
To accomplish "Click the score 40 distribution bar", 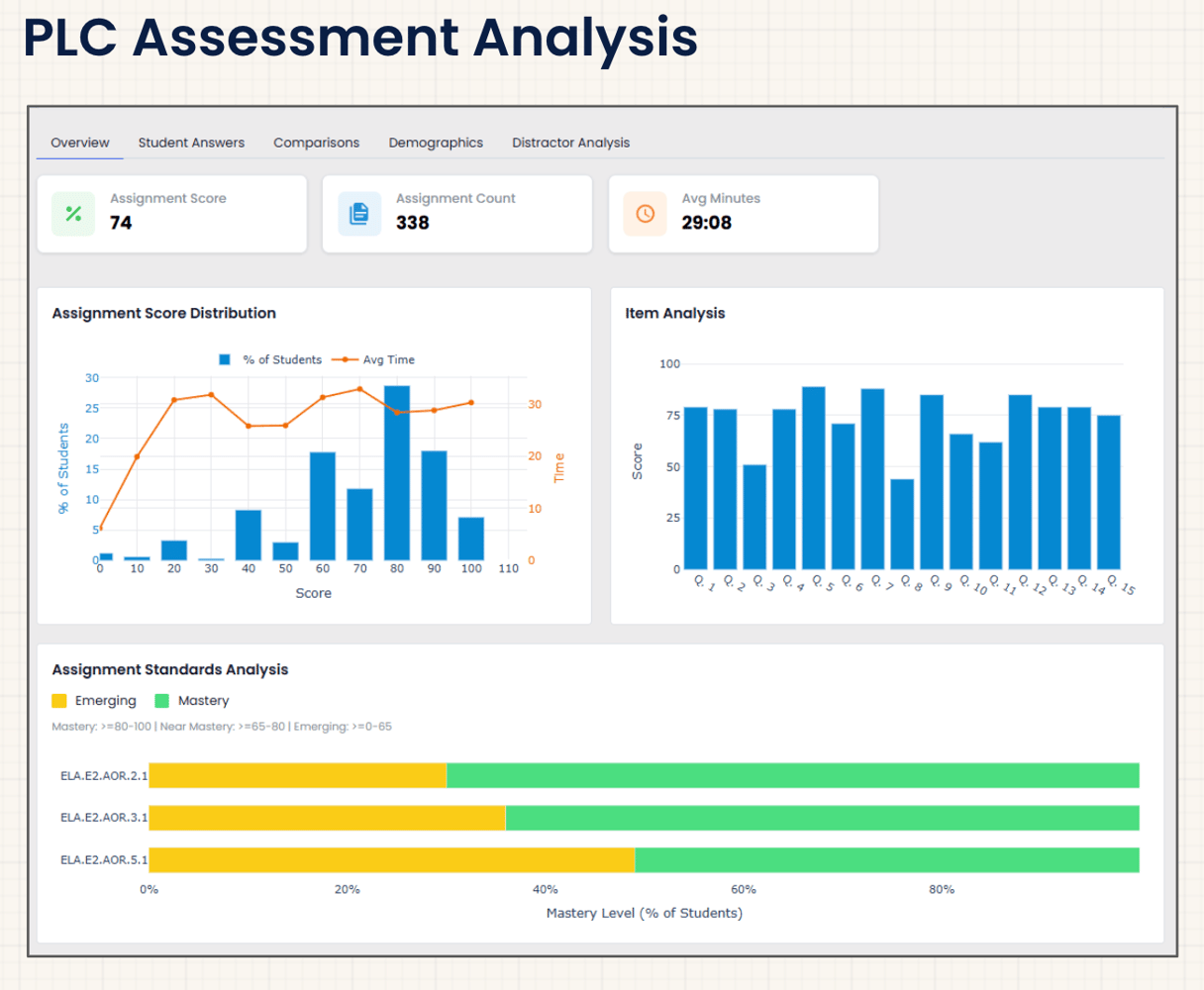I will [x=249, y=536].
